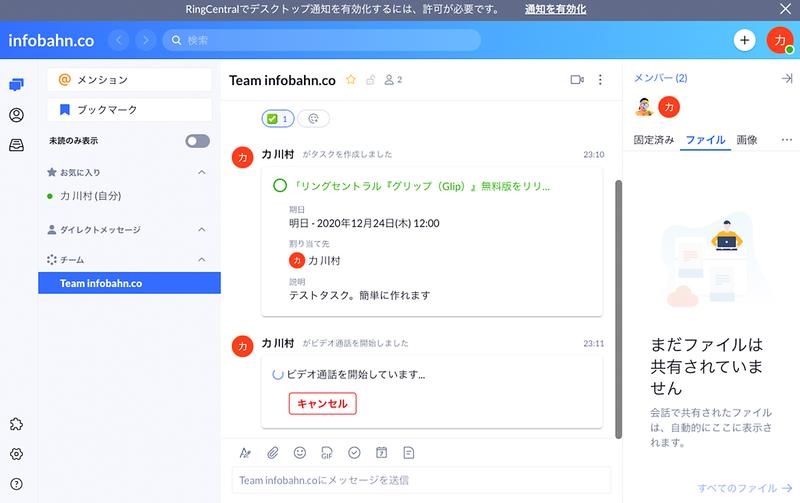Screen dimensions: 800x503
Task: Start a video call with camera icon
Action: coord(577,80)
